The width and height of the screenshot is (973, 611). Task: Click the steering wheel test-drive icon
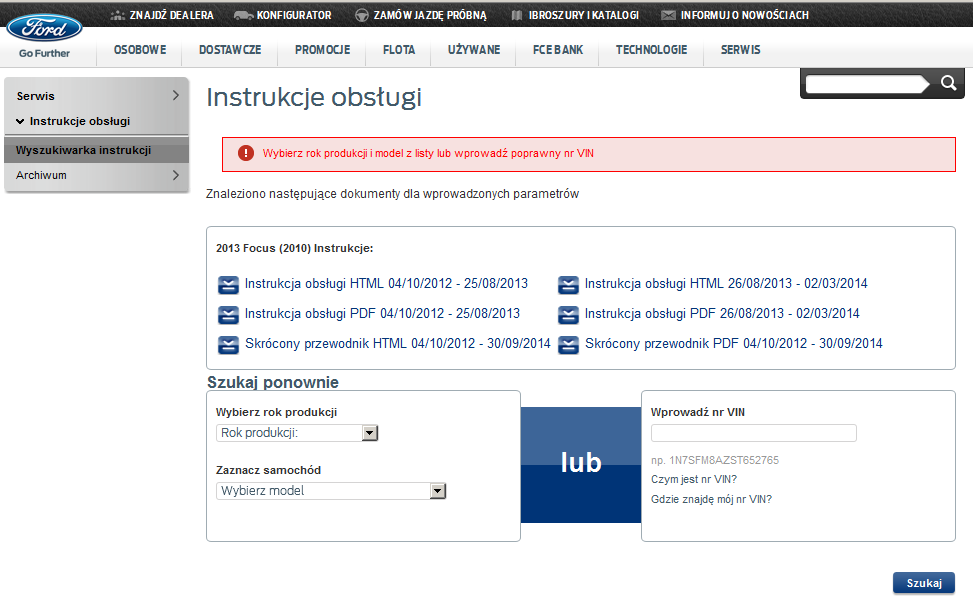coord(362,16)
